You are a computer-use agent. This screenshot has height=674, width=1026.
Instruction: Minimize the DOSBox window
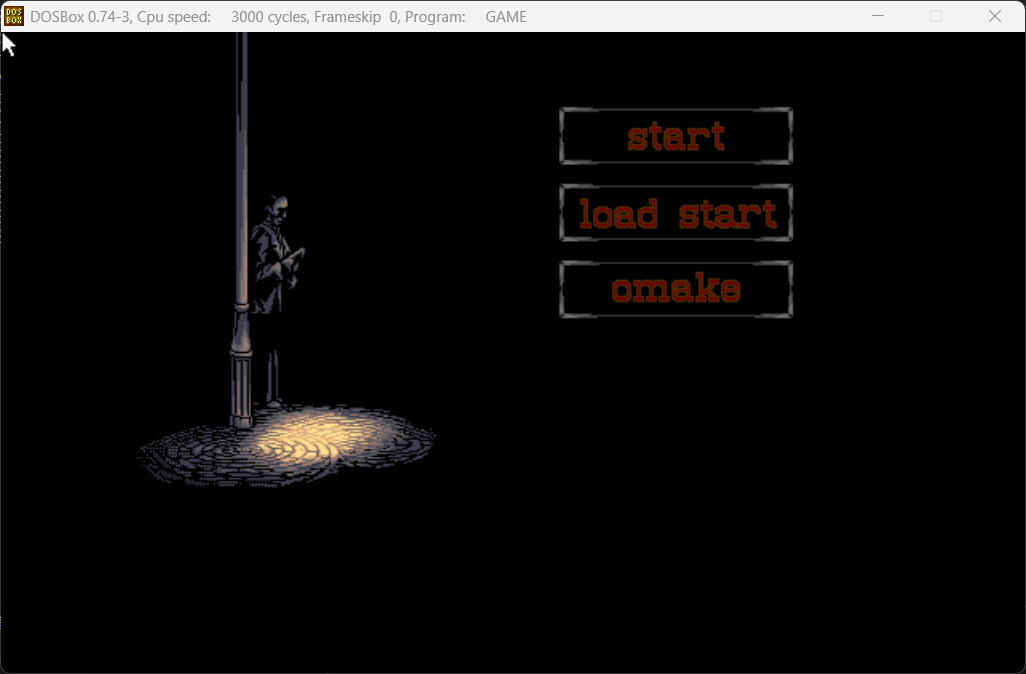coord(878,16)
